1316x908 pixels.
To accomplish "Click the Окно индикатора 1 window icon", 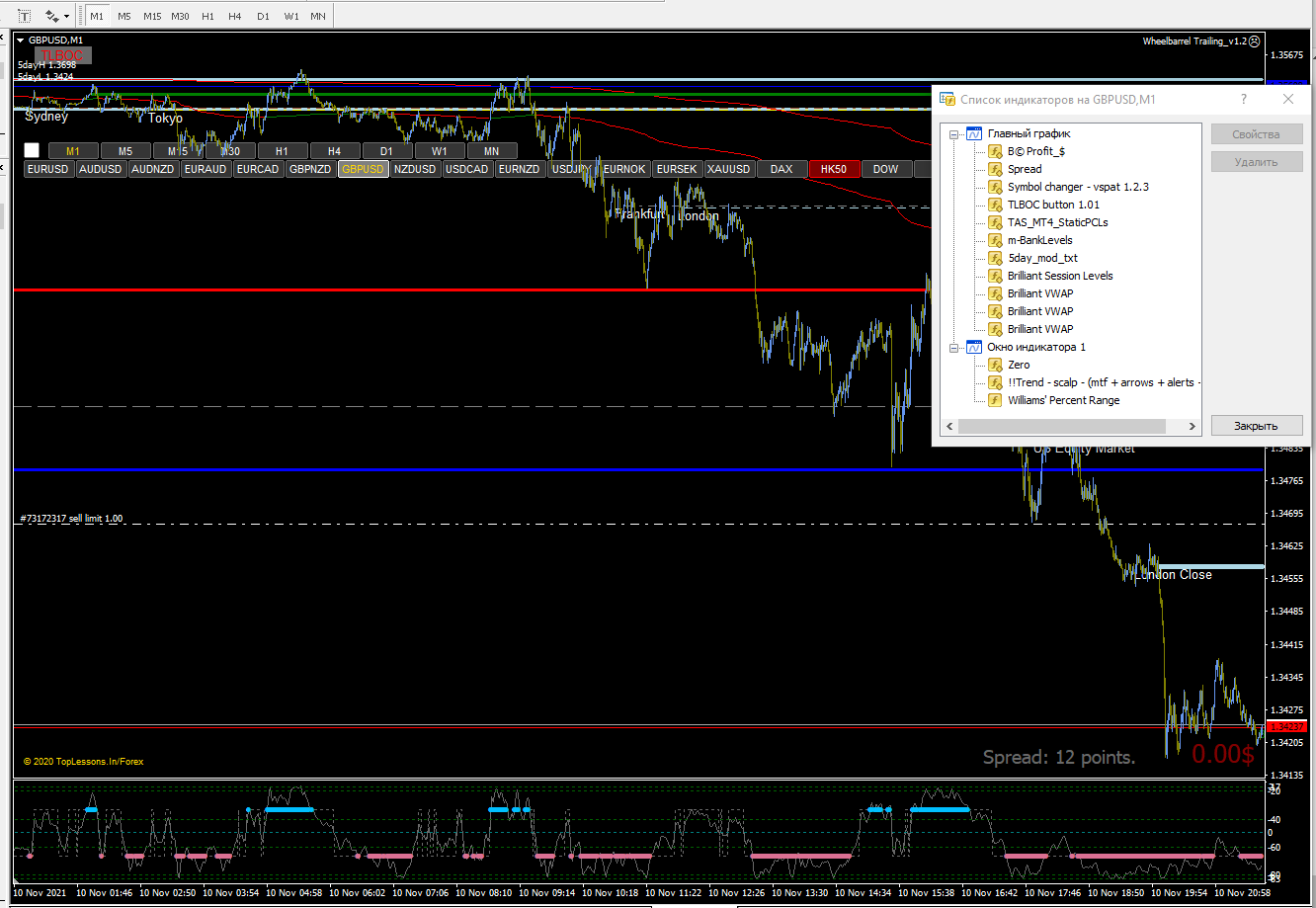I will (973, 347).
